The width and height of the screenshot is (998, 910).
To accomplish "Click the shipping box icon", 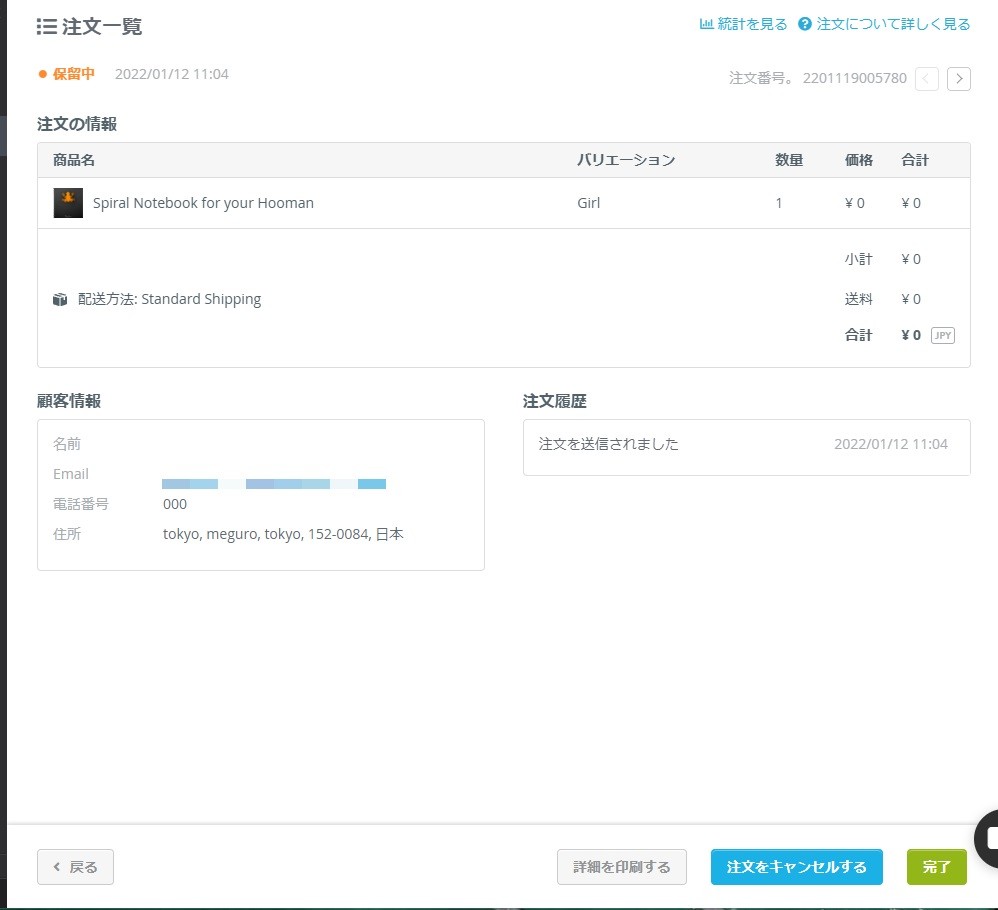I will 60,299.
